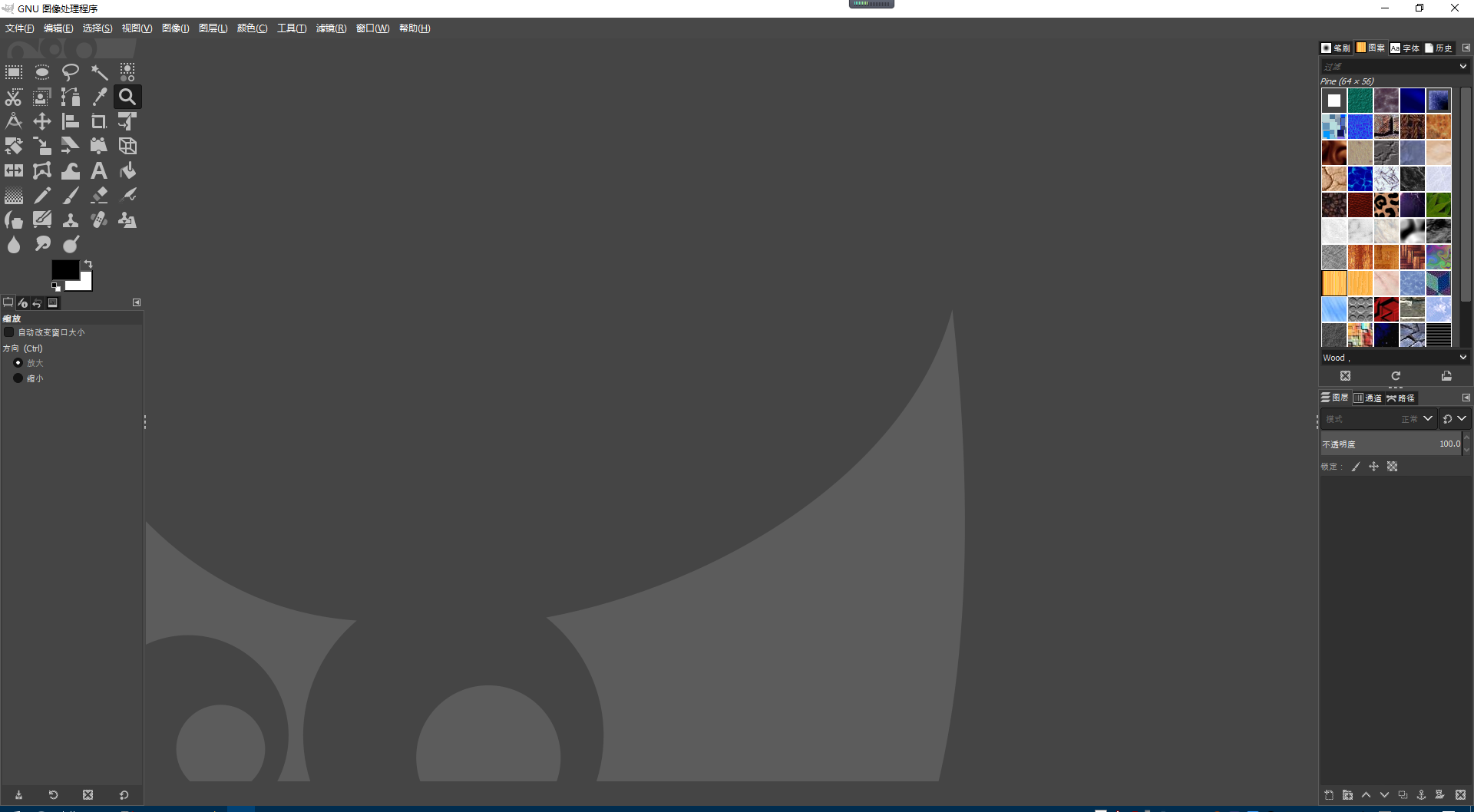Open selected pattern as image
The height and width of the screenshot is (812, 1474).
click(1446, 376)
